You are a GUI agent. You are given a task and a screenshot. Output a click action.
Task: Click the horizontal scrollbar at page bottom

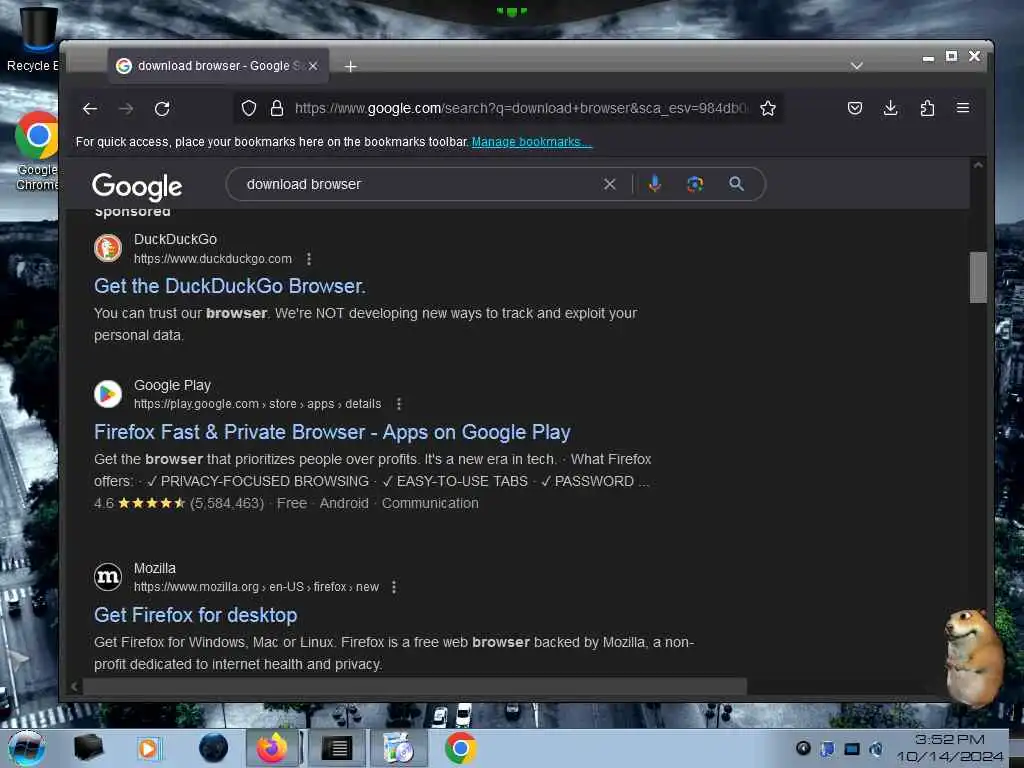[x=415, y=686]
